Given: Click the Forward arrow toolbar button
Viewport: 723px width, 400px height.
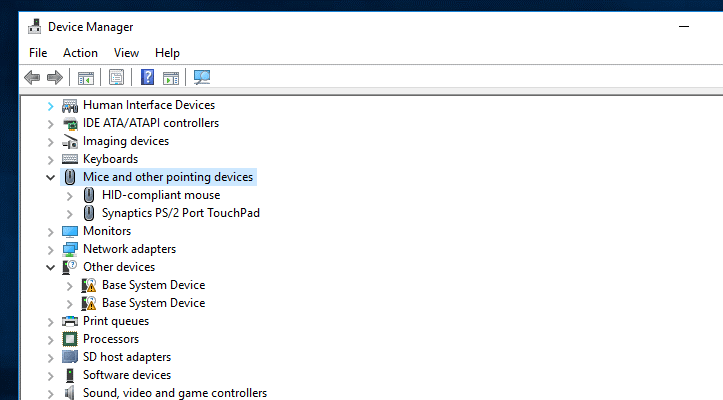Looking at the screenshot, I should tap(55, 77).
